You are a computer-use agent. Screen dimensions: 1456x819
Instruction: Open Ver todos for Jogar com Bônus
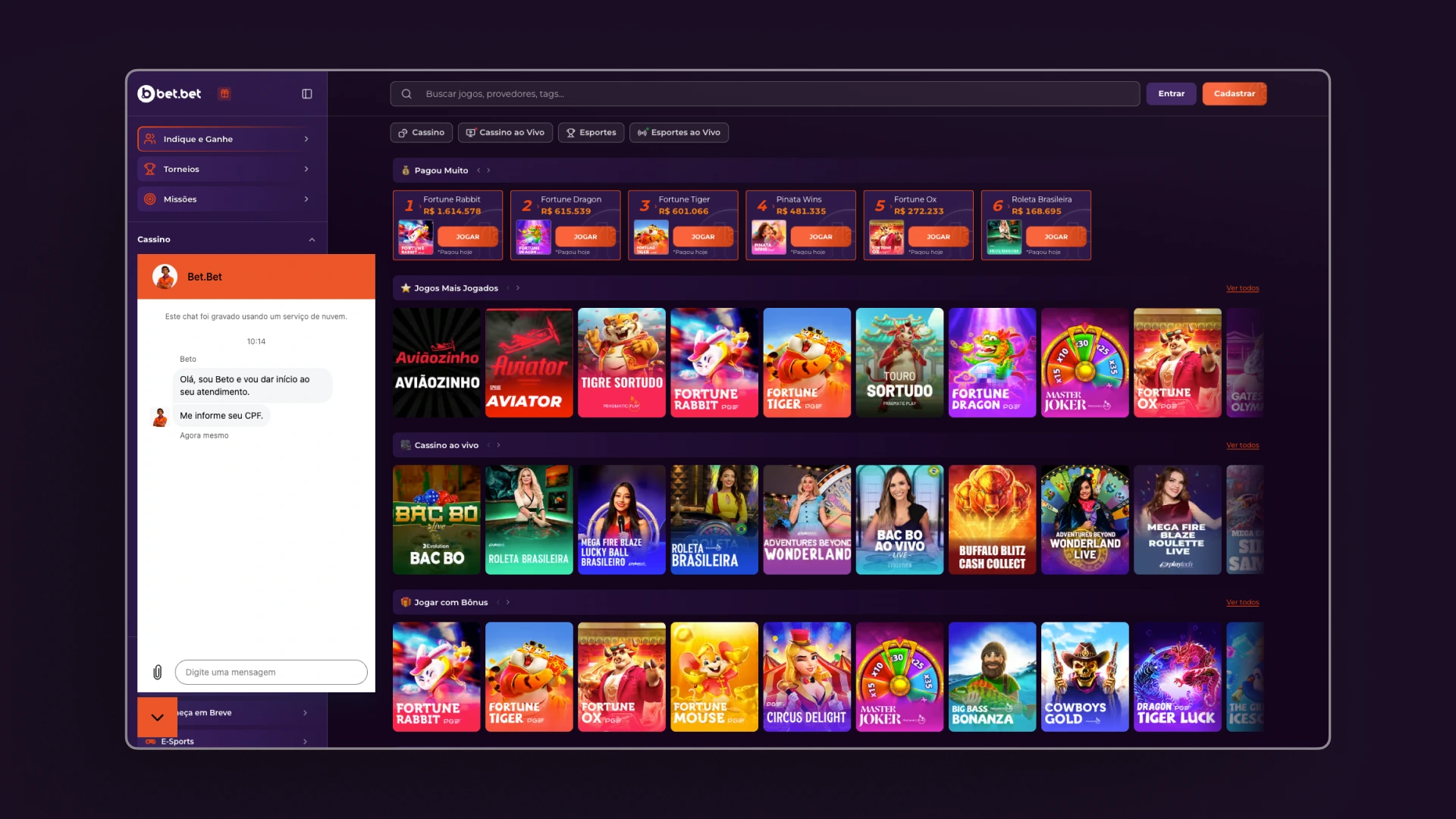(x=1242, y=602)
